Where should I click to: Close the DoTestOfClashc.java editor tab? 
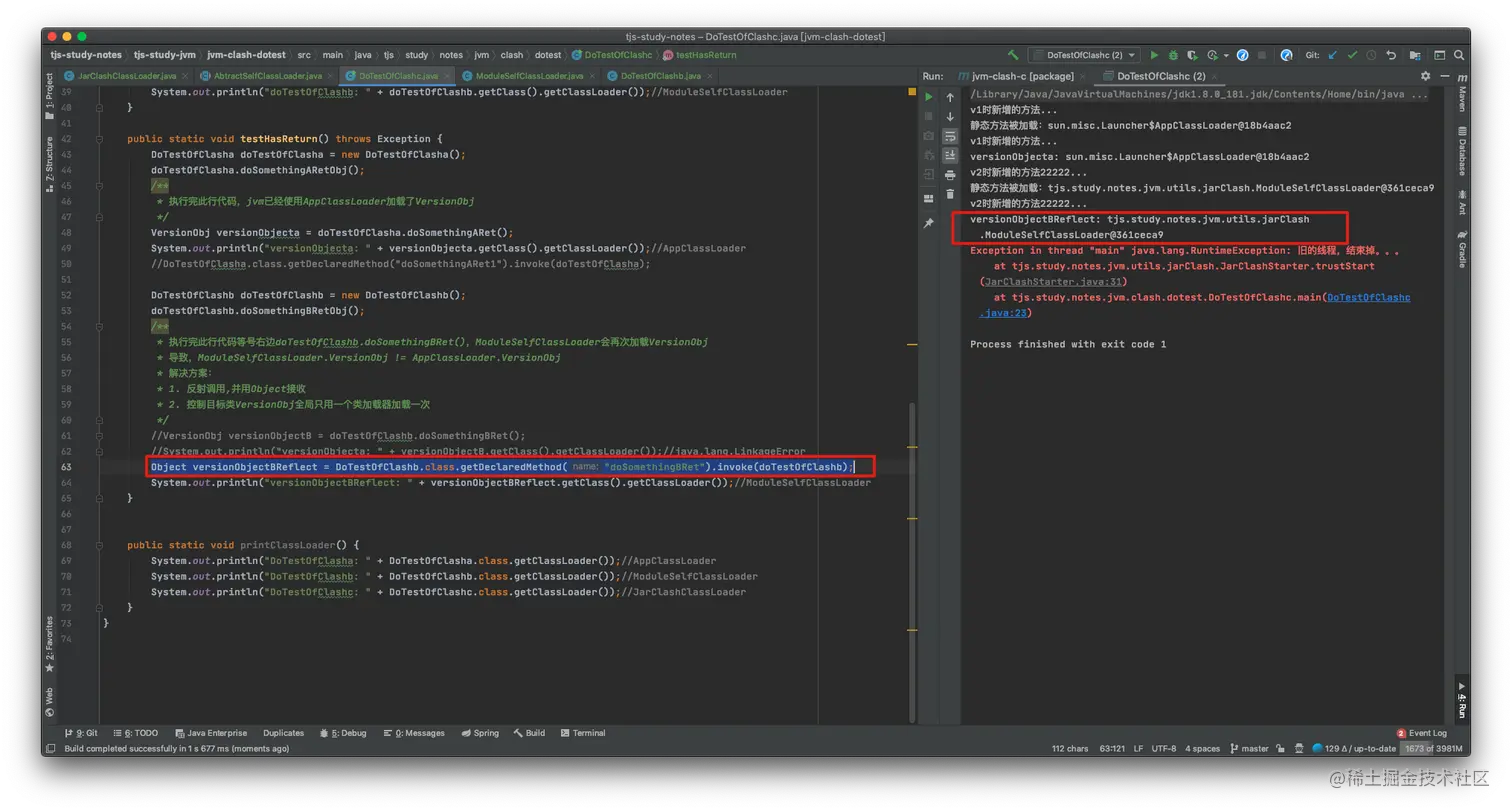449,76
